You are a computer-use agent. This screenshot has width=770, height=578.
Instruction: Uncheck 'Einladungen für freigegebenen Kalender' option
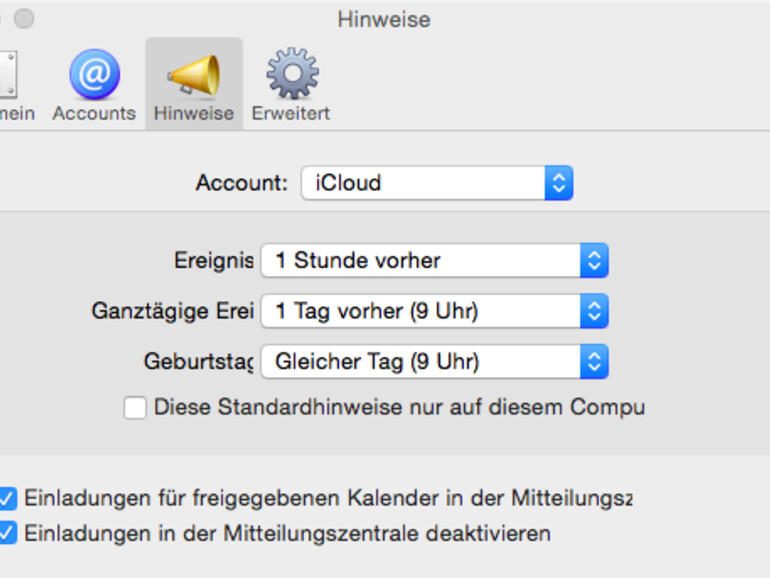point(7,498)
